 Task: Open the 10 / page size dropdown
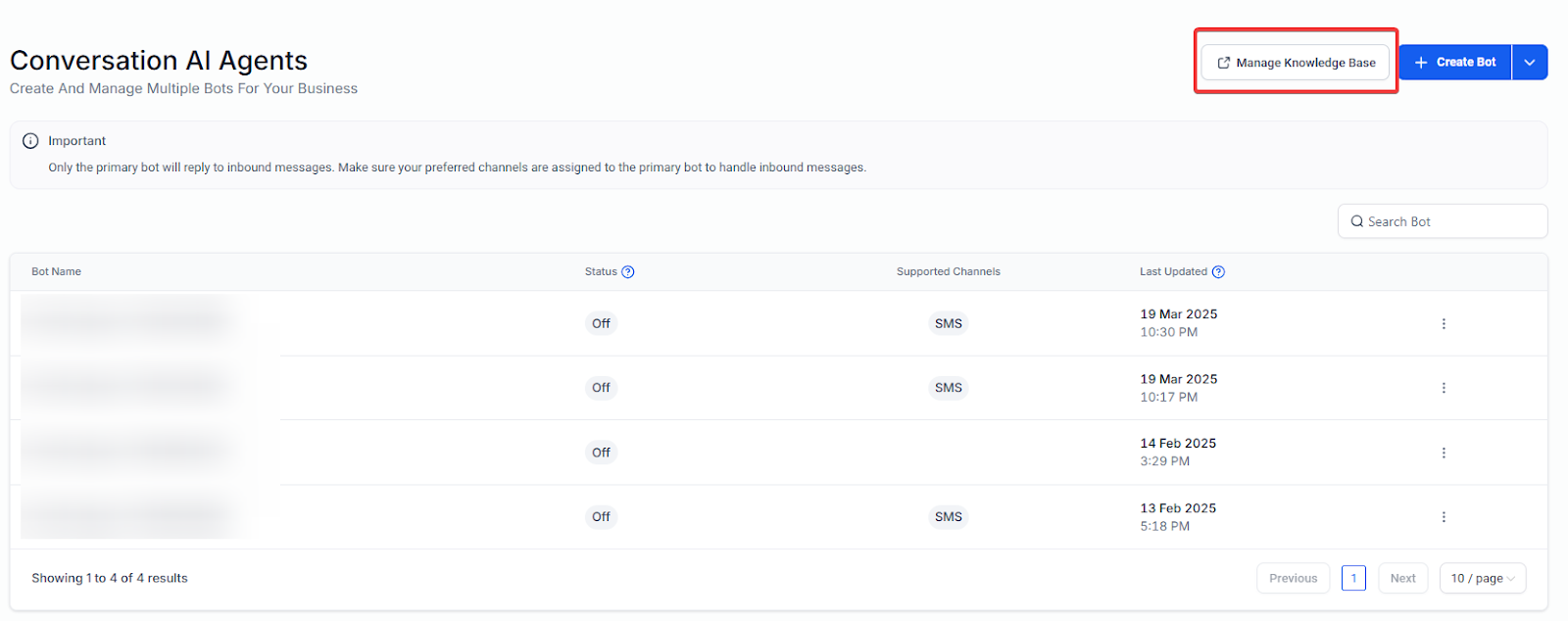pos(1482,578)
